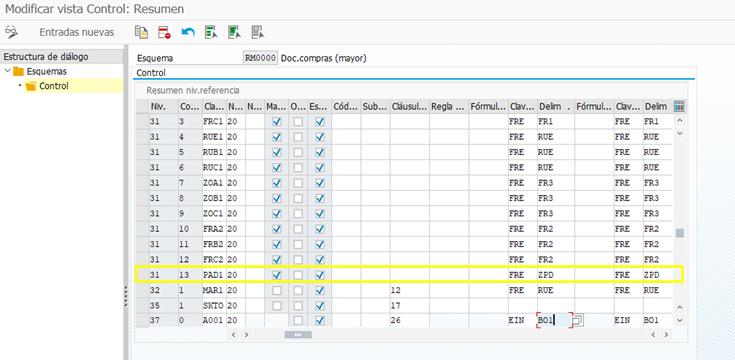
Task: Click the vertical scrollbar thumb
Action: [679, 233]
